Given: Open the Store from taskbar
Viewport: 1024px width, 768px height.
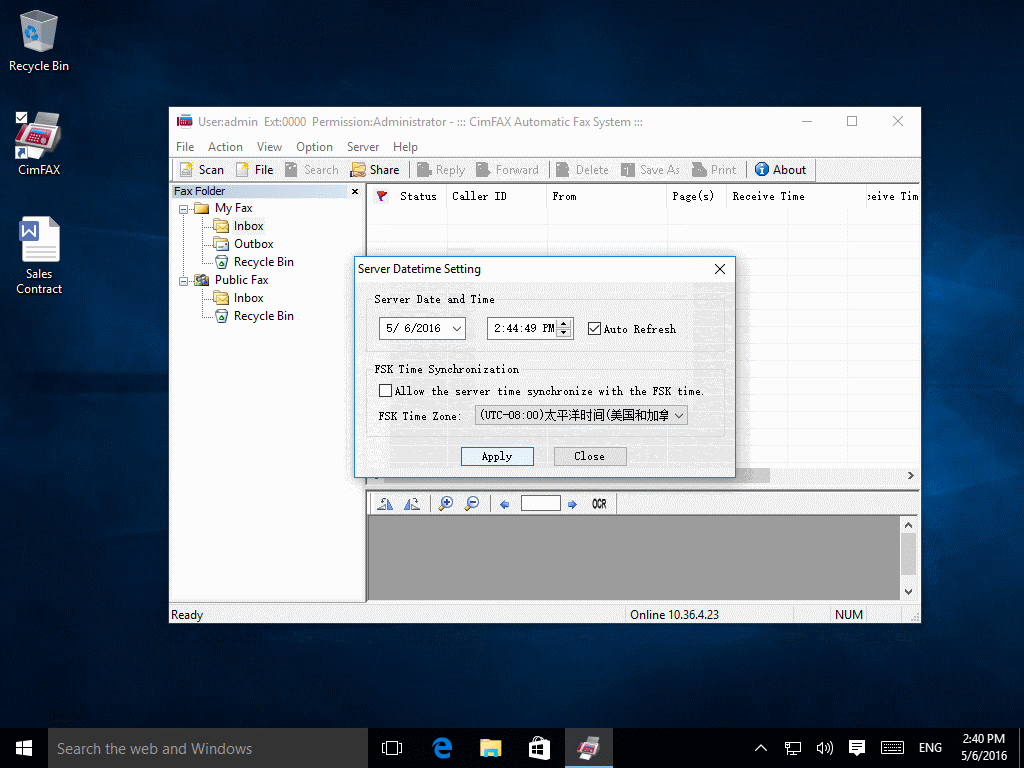Looking at the screenshot, I should coord(539,748).
